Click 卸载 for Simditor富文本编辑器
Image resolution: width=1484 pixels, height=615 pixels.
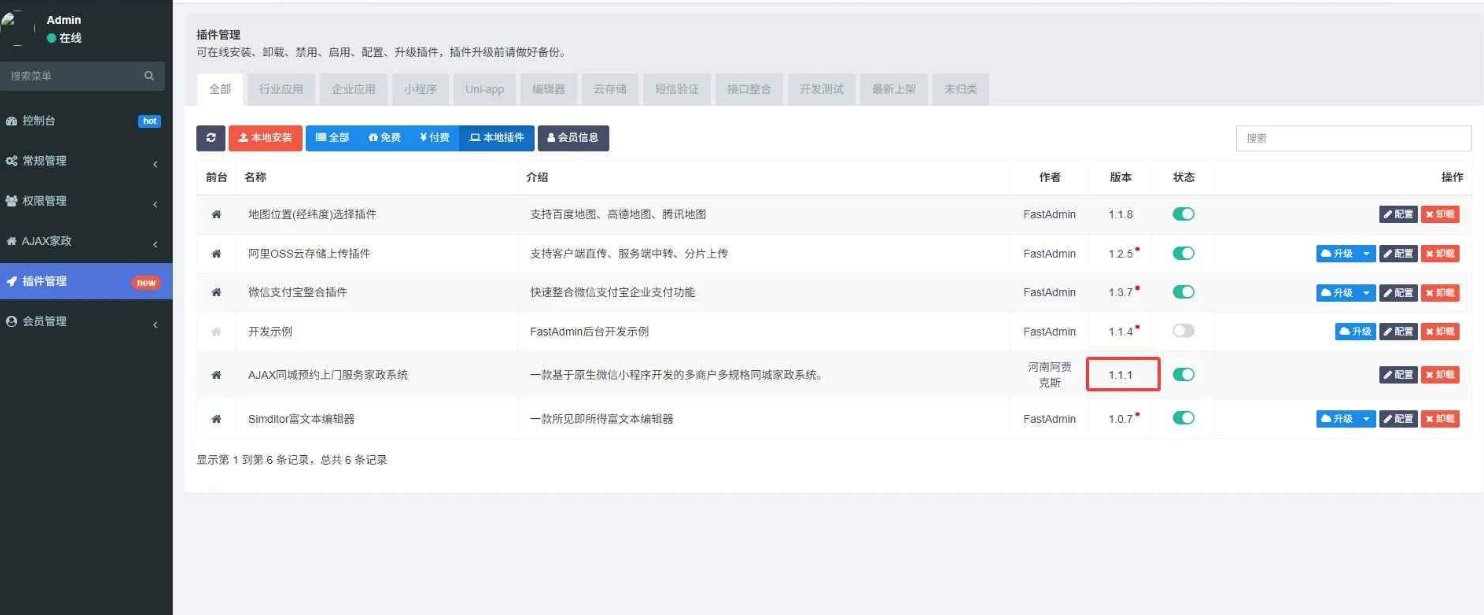1440,419
